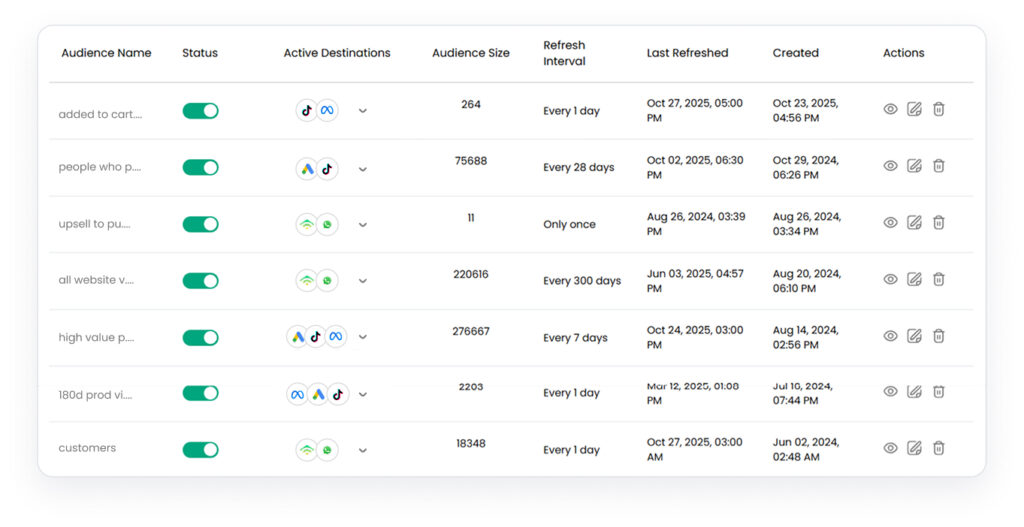Open the all website v... audience name

click(x=96, y=280)
